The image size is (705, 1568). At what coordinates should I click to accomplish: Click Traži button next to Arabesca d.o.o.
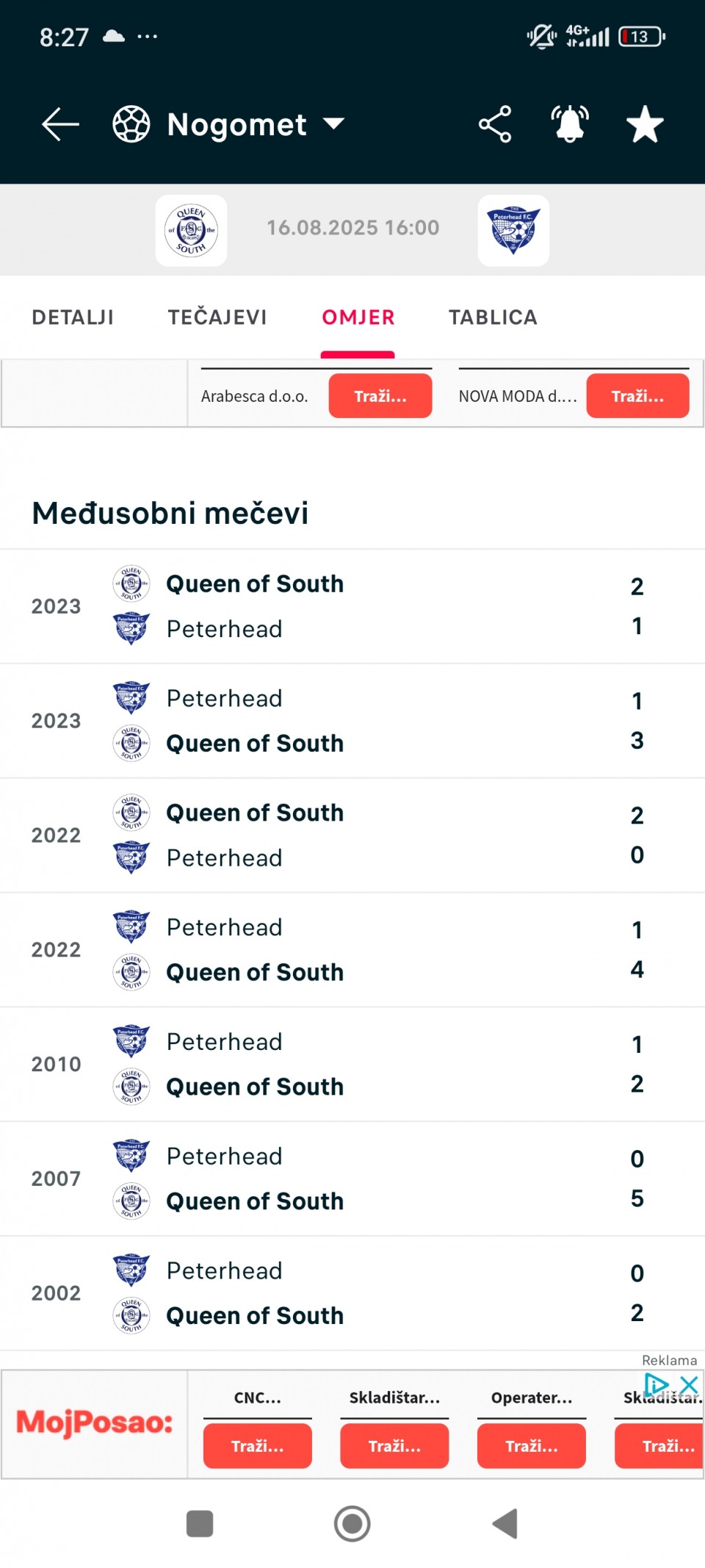pos(380,396)
